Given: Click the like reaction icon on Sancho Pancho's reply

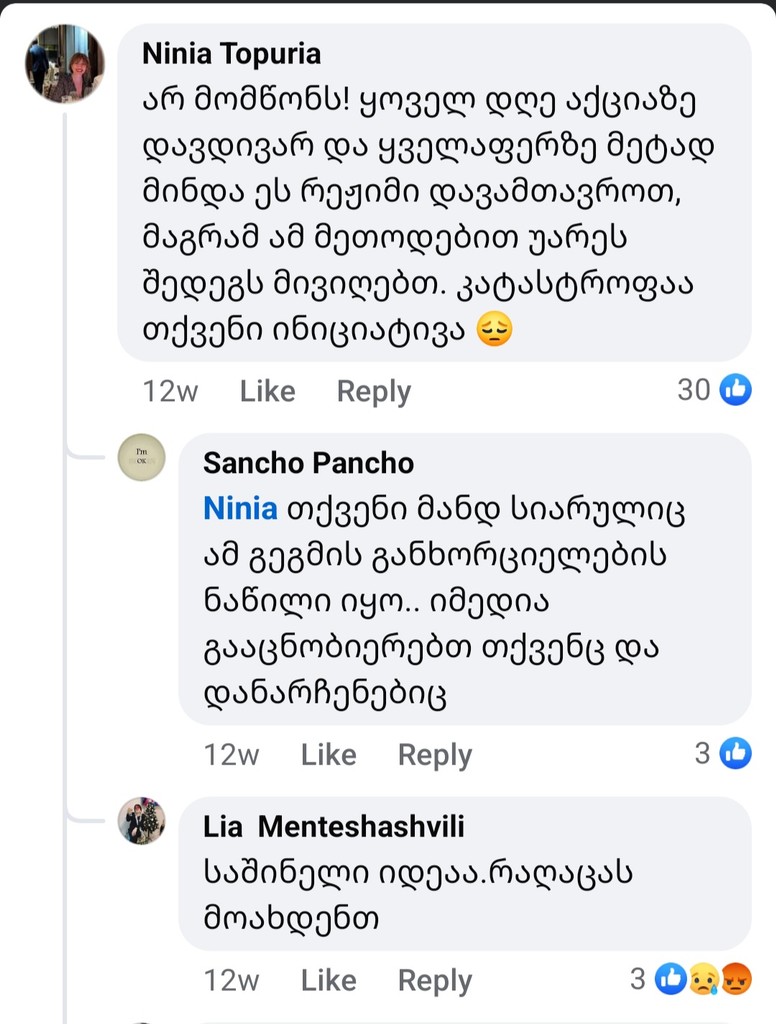Looking at the screenshot, I should [x=736, y=753].
